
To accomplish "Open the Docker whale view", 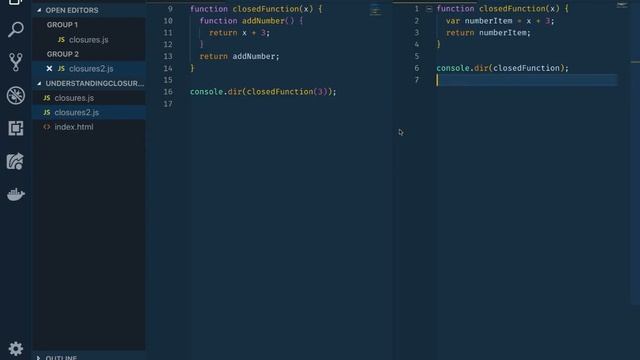I will pos(16,194).
